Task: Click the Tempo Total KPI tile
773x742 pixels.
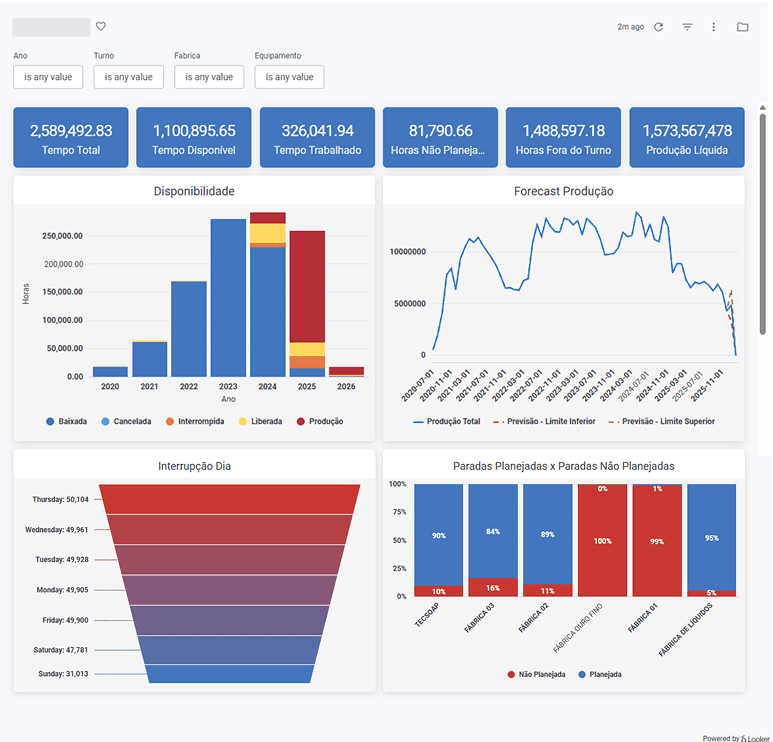Action: tap(71, 138)
